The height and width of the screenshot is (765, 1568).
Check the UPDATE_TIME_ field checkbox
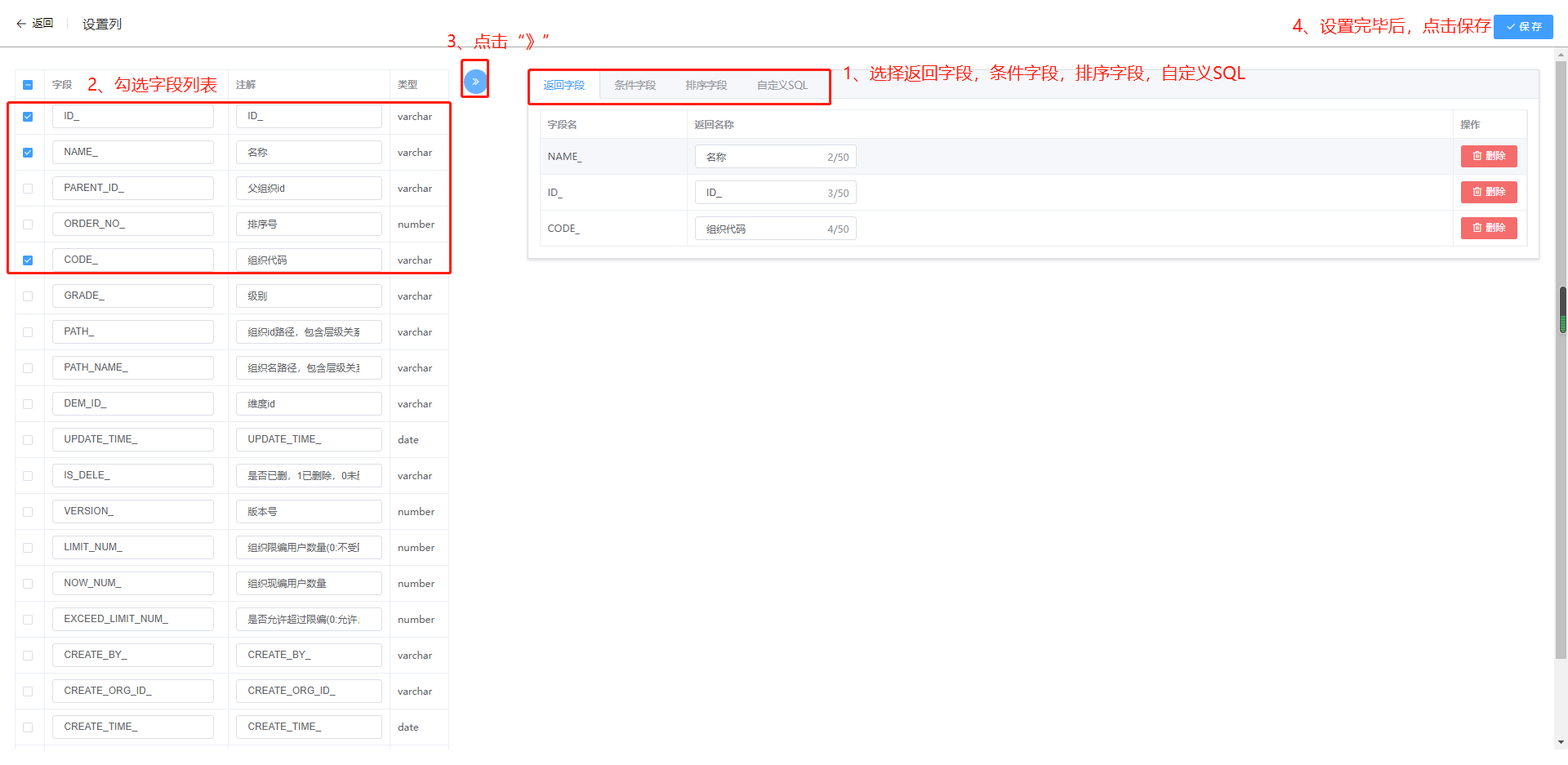28,440
